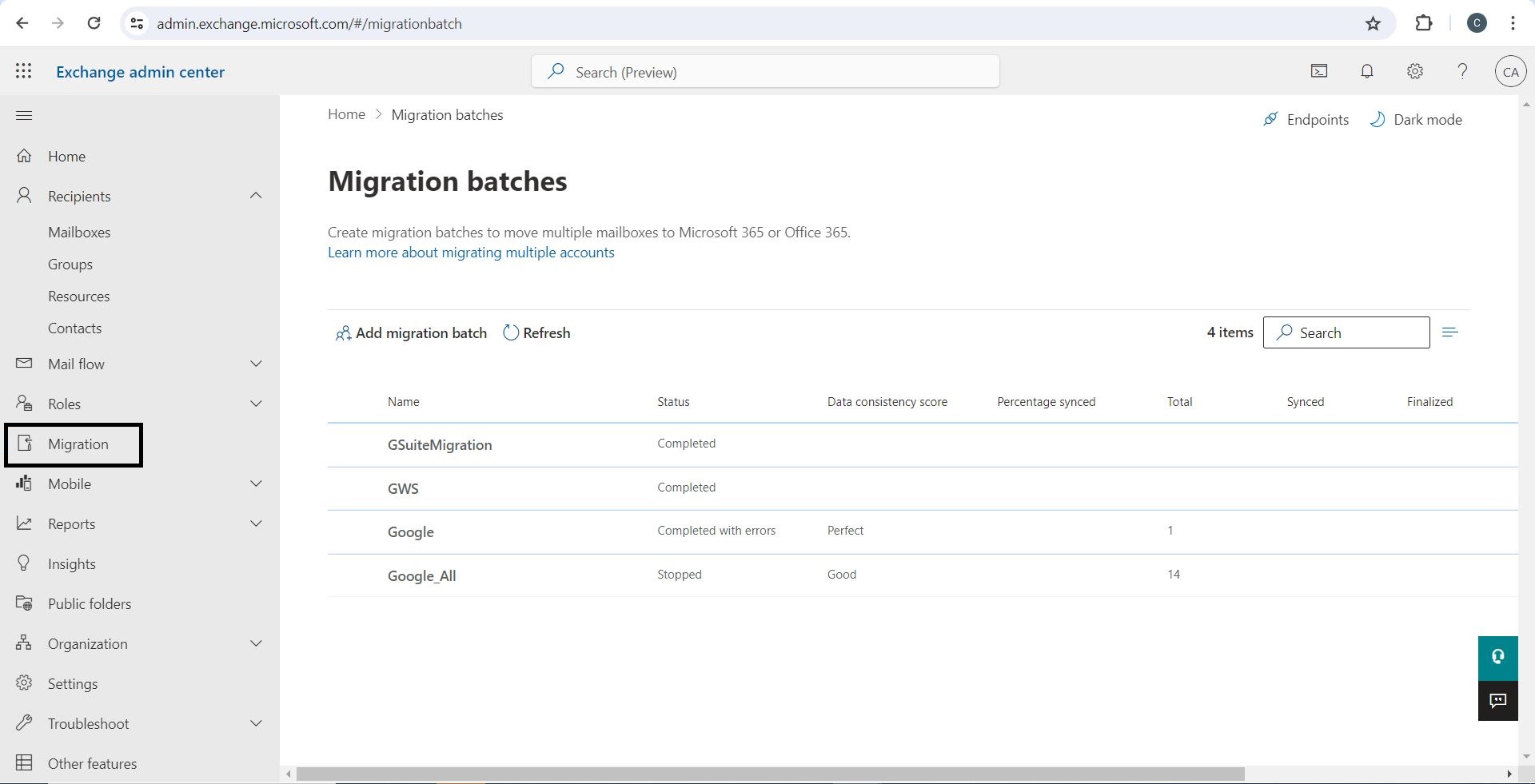Click the feedback chat icon

point(1497,701)
